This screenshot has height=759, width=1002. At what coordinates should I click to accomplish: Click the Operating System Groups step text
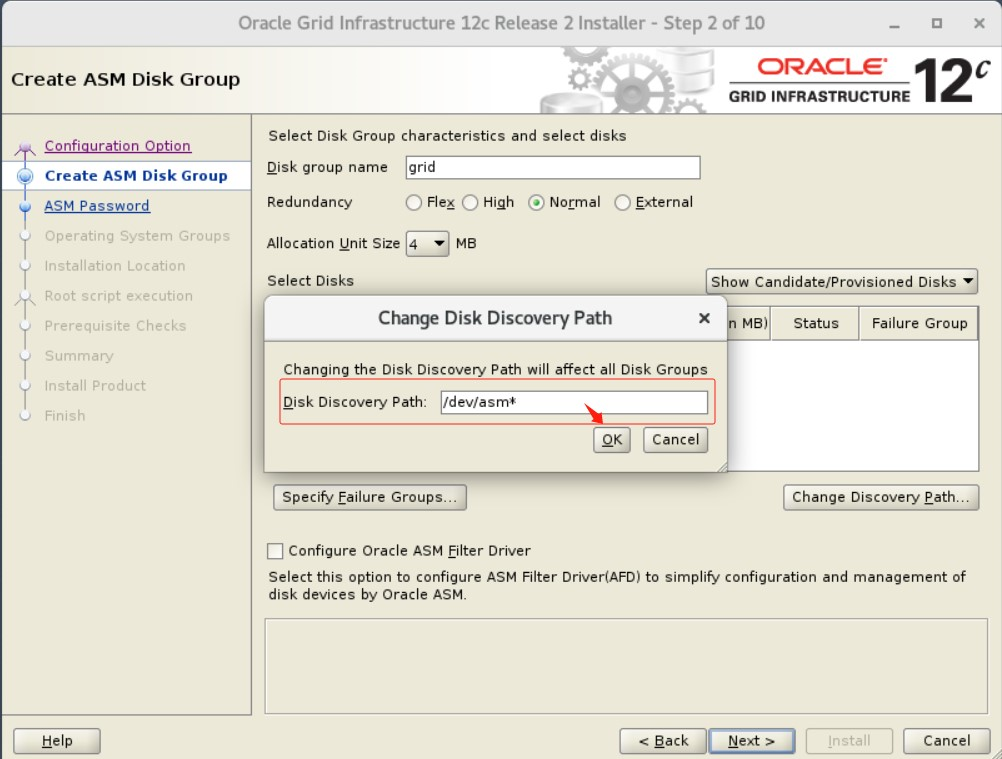(x=137, y=236)
